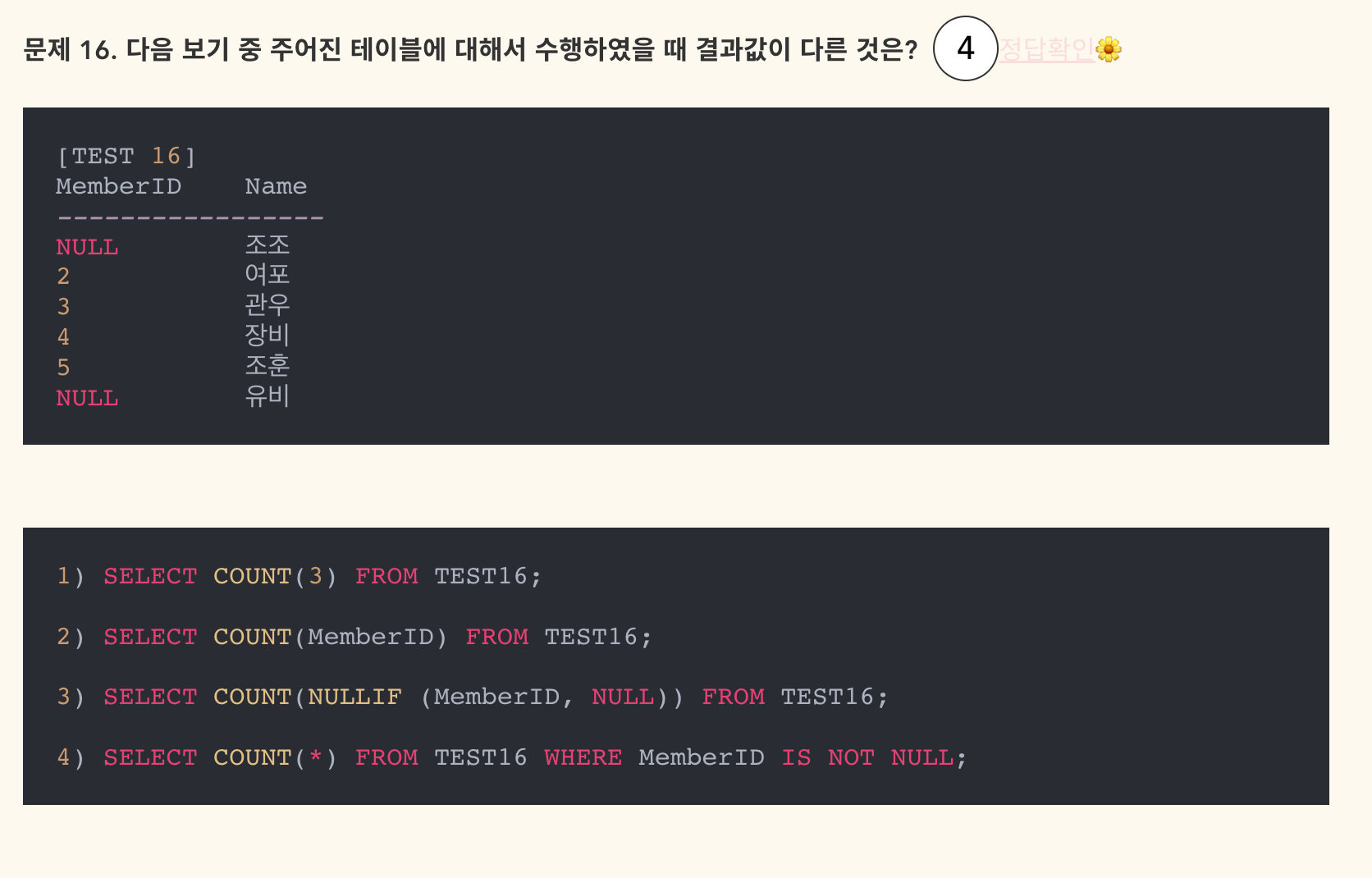Image resolution: width=1372 pixels, height=878 pixels.
Task: Click the circled answer number 4
Action: 966,48
